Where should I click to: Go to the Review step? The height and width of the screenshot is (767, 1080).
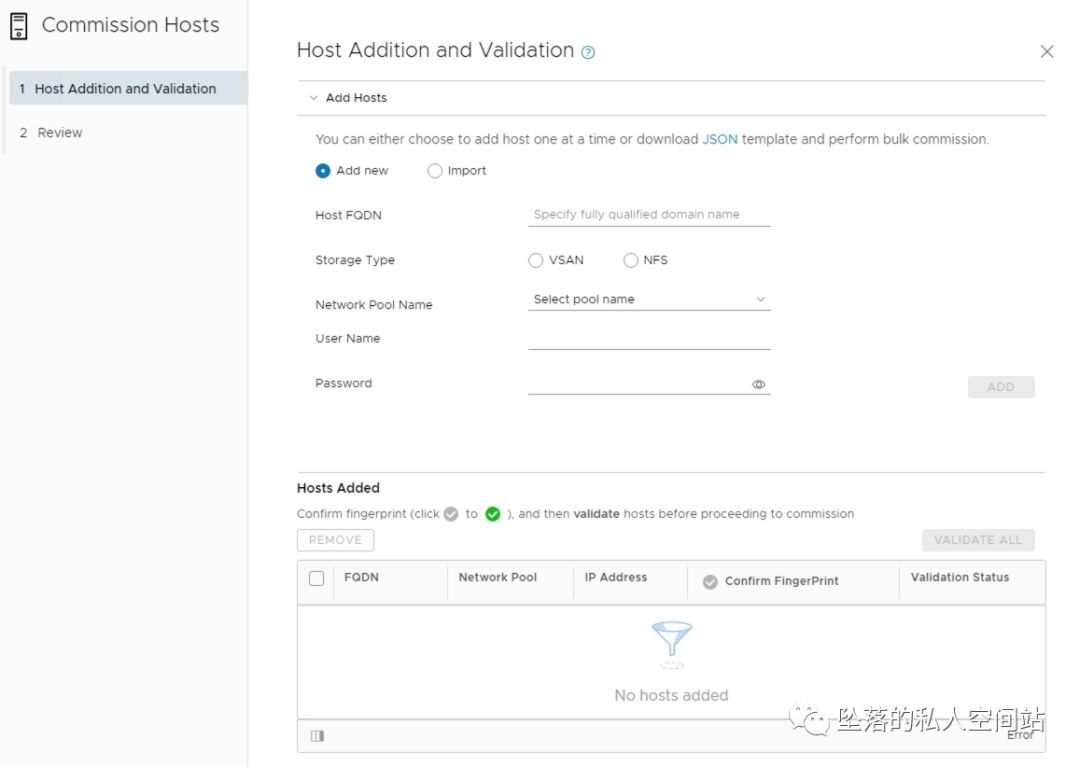coord(60,132)
